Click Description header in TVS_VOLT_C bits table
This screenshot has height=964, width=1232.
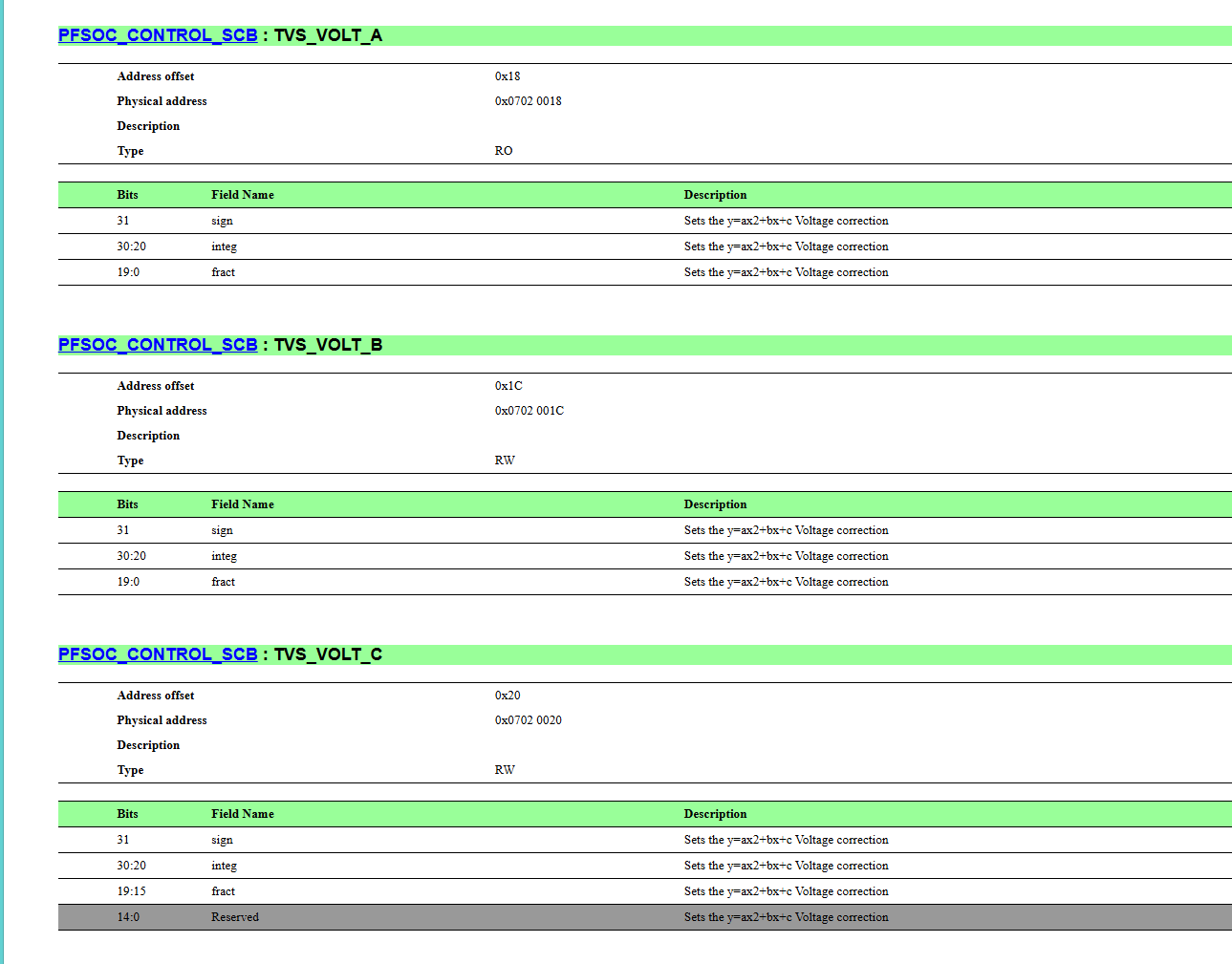715,814
